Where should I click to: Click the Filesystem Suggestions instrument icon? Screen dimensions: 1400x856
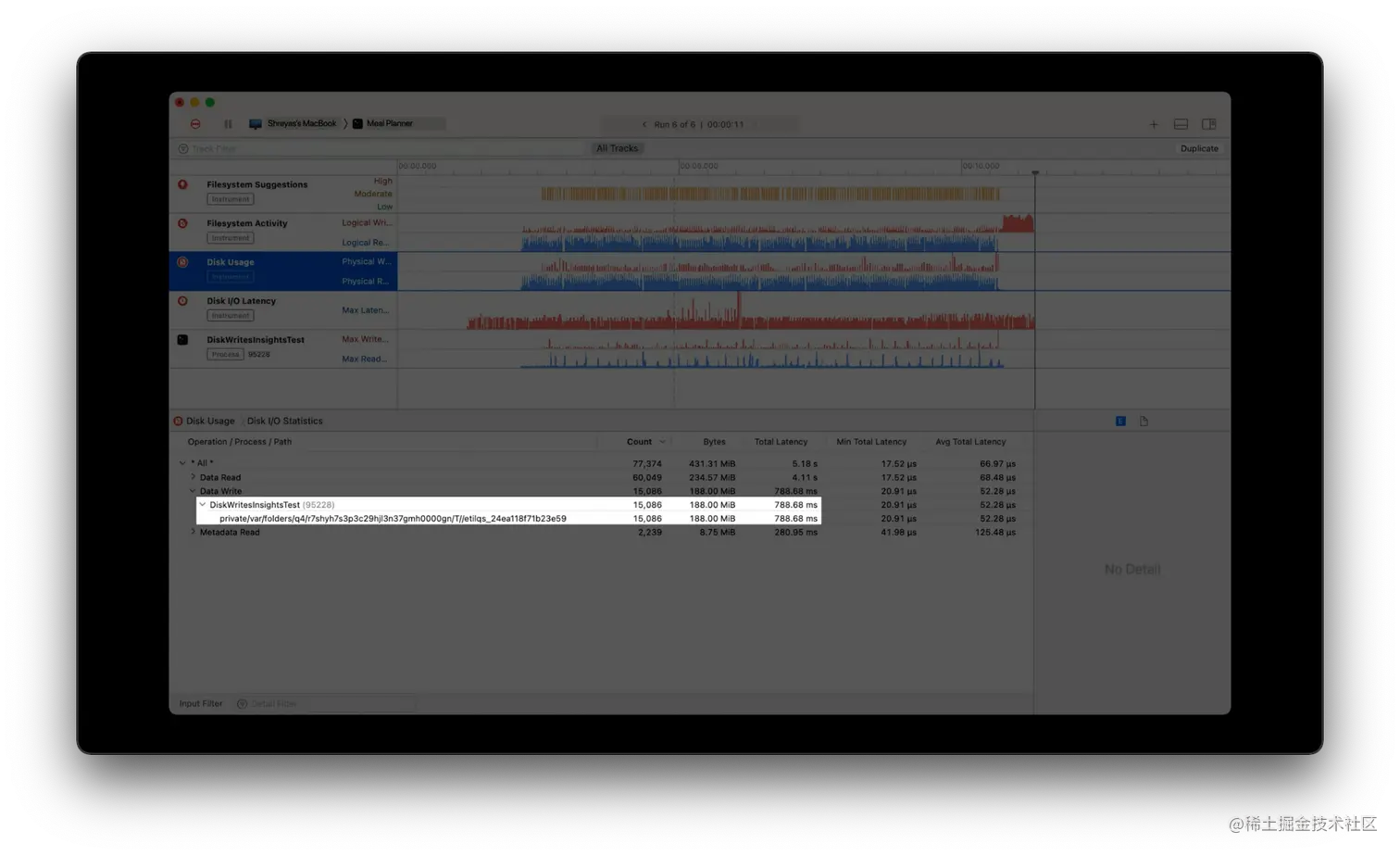pyautogui.click(x=182, y=184)
